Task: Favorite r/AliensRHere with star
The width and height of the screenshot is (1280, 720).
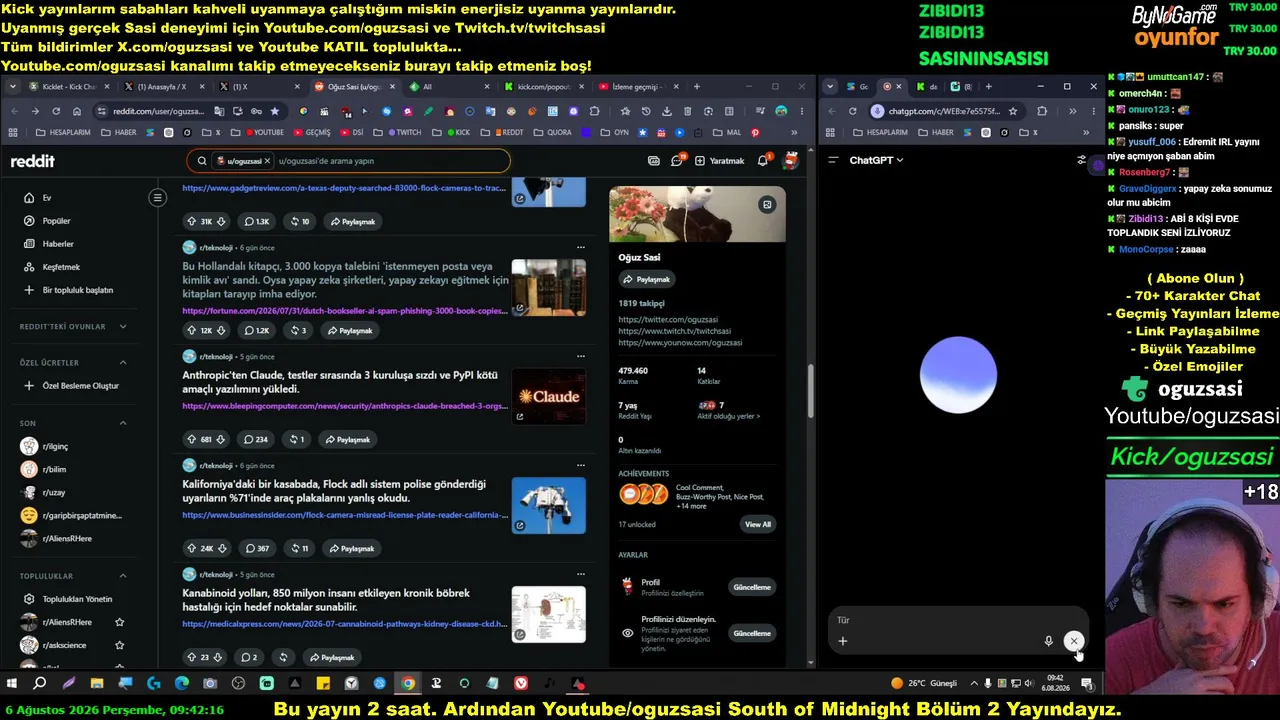Action: (119, 622)
